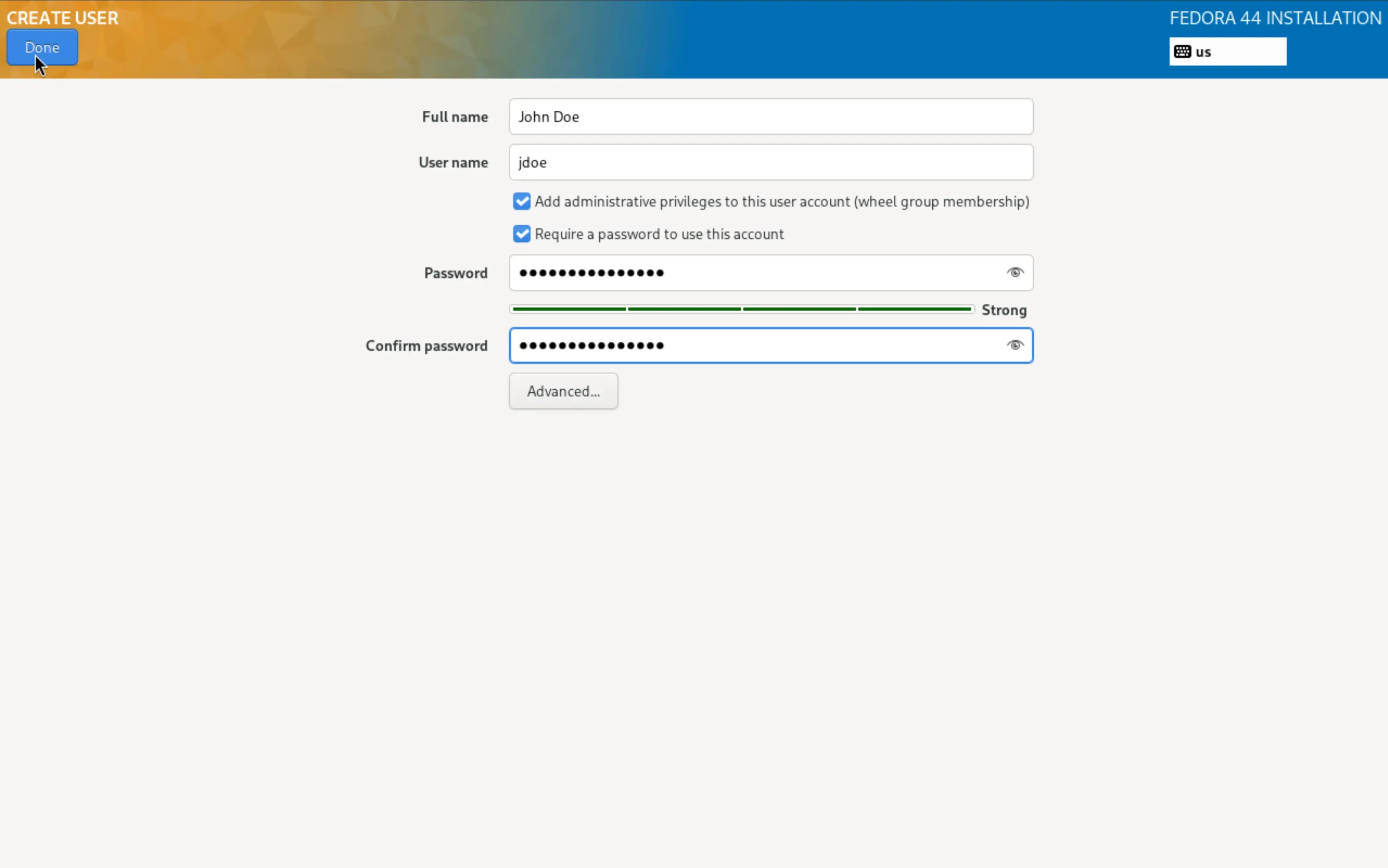This screenshot has height=868, width=1388.
Task: Focus the Full name field
Action: (x=771, y=117)
